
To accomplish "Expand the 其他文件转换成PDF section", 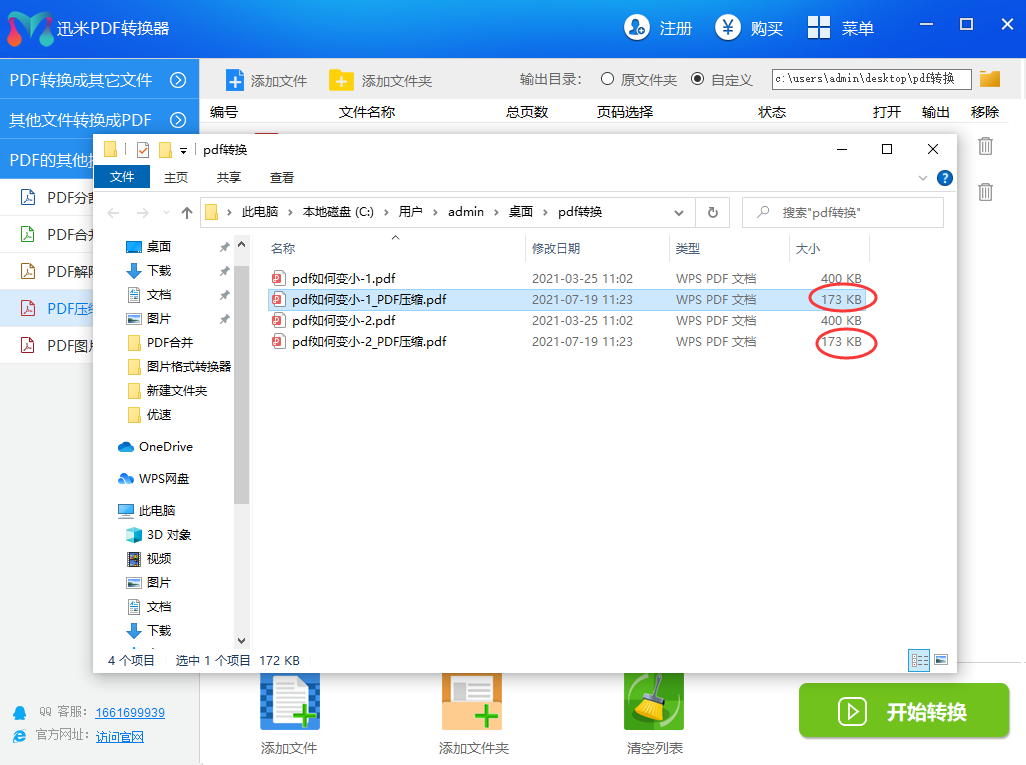I will (178, 120).
